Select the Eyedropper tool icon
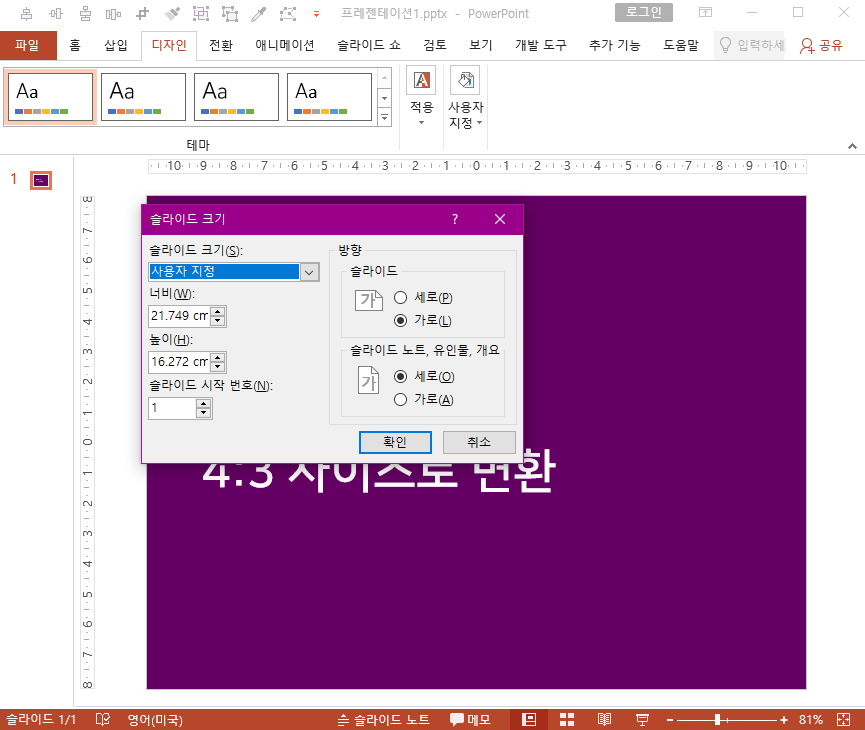This screenshot has height=730, width=865. pos(258,14)
